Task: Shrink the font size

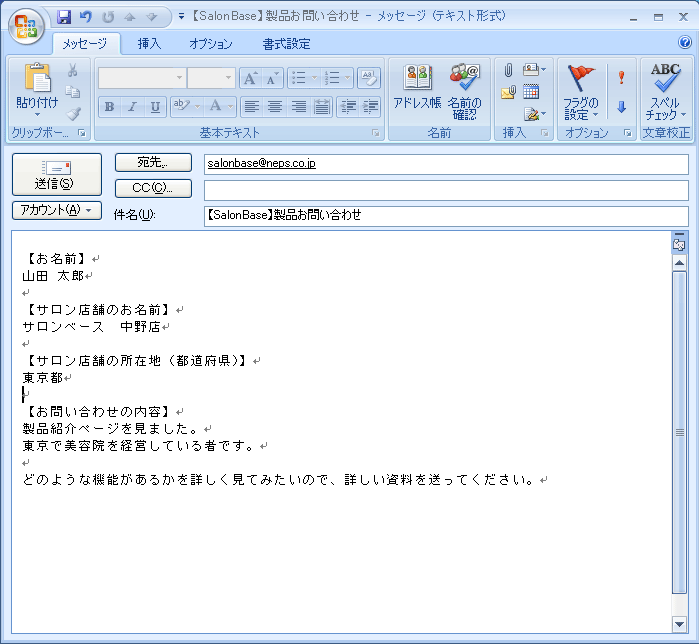Action: click(271, 78)
